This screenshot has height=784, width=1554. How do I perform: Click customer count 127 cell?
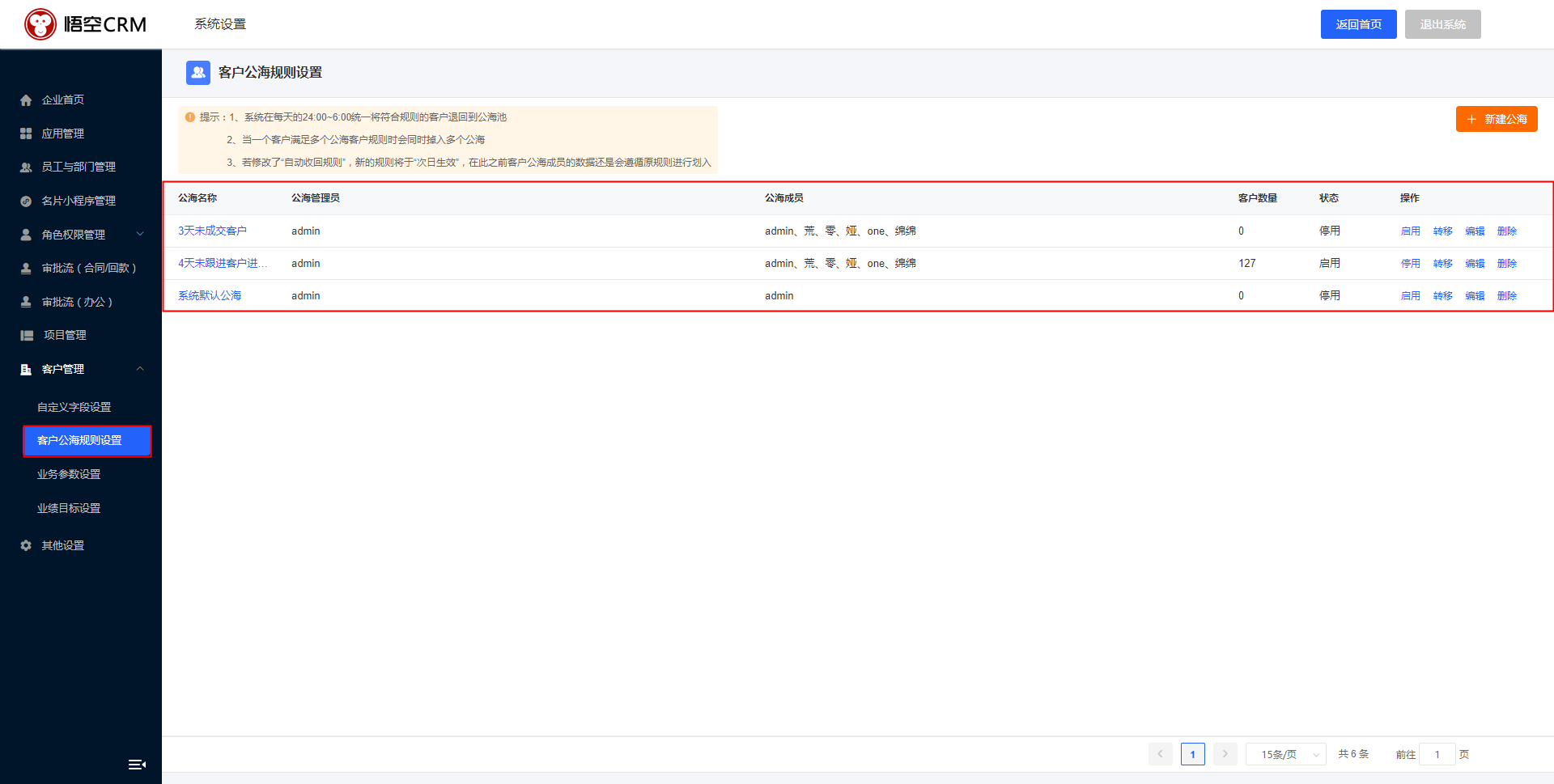click(x=1247, y=263)
